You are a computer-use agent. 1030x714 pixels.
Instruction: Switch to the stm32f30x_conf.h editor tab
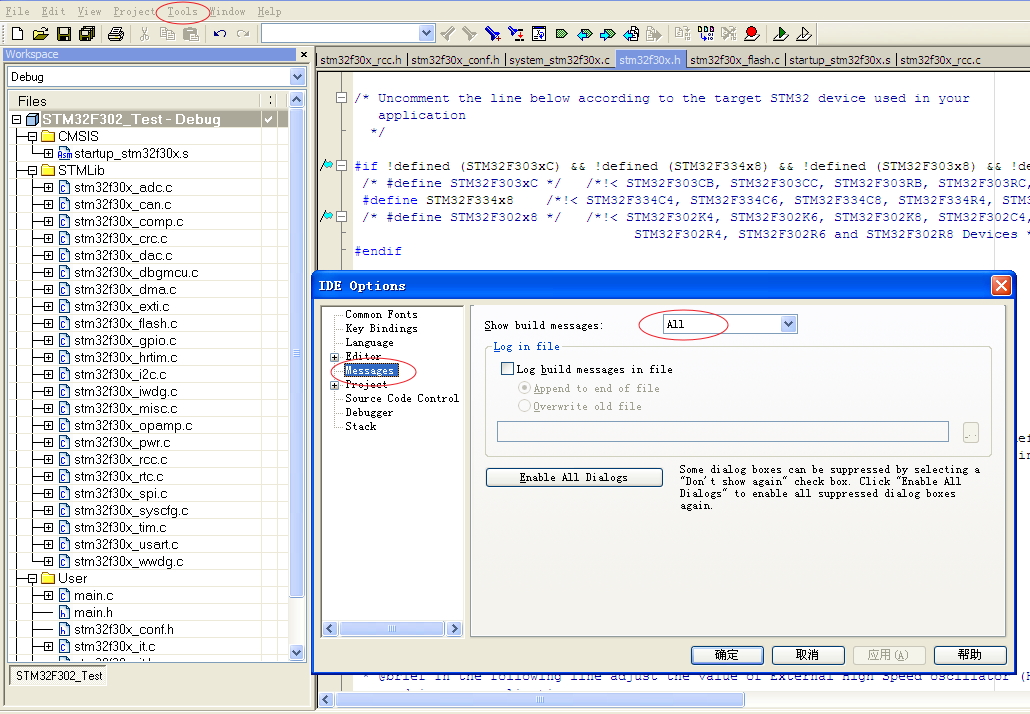tap(456, 60)
